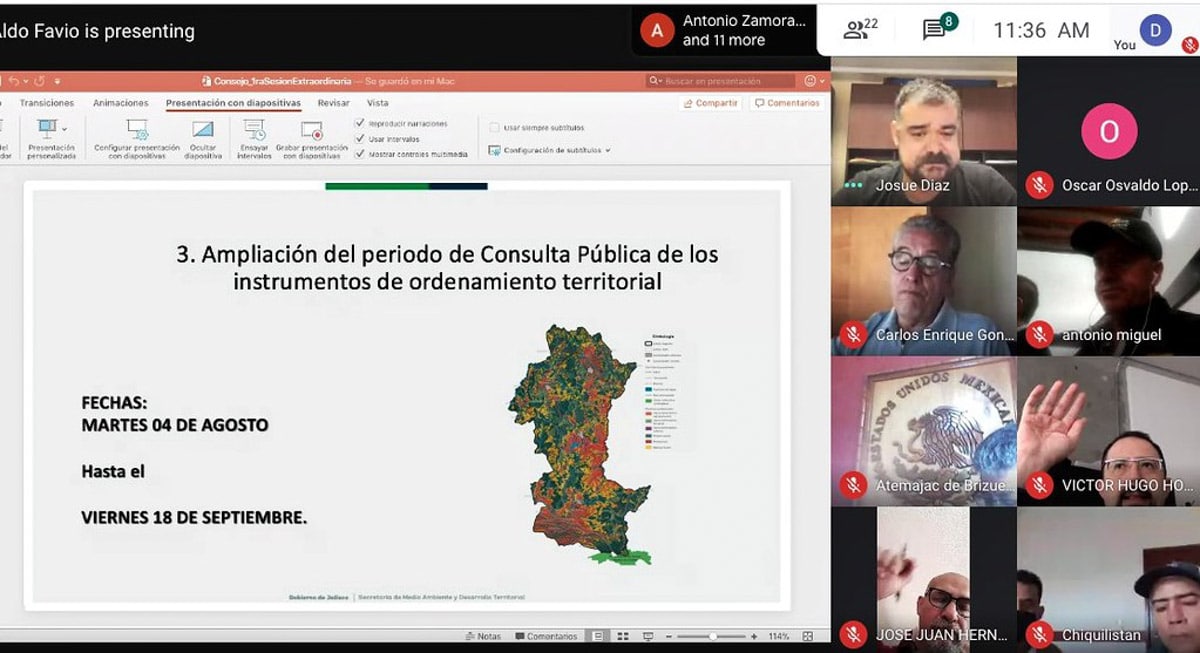Viewport: 1200px width, 653px height.
Task: Click the Ocultar diapositiva icon
Action: coord(203,130)
